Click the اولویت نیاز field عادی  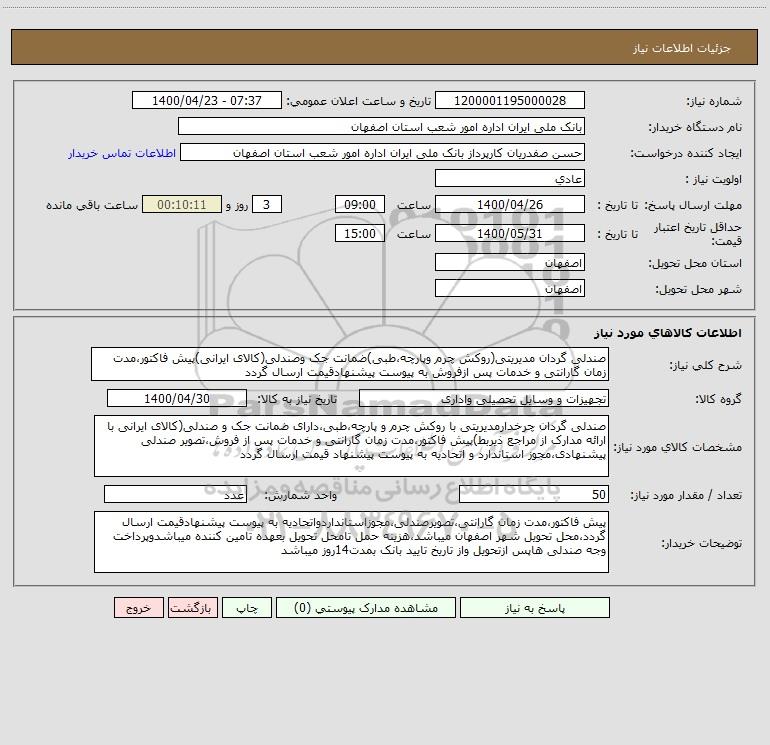tap(510, 178)
